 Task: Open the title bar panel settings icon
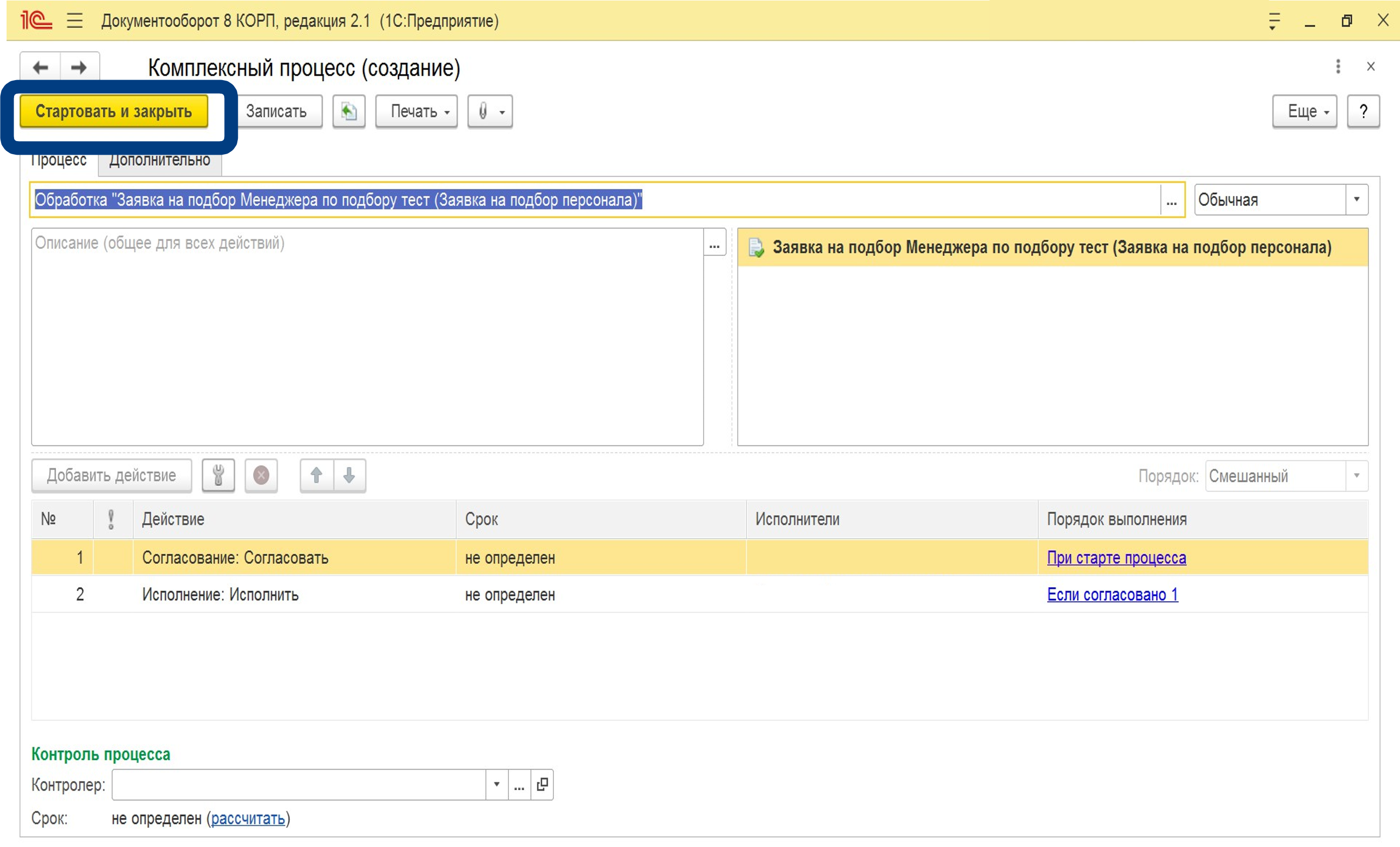1274,21
